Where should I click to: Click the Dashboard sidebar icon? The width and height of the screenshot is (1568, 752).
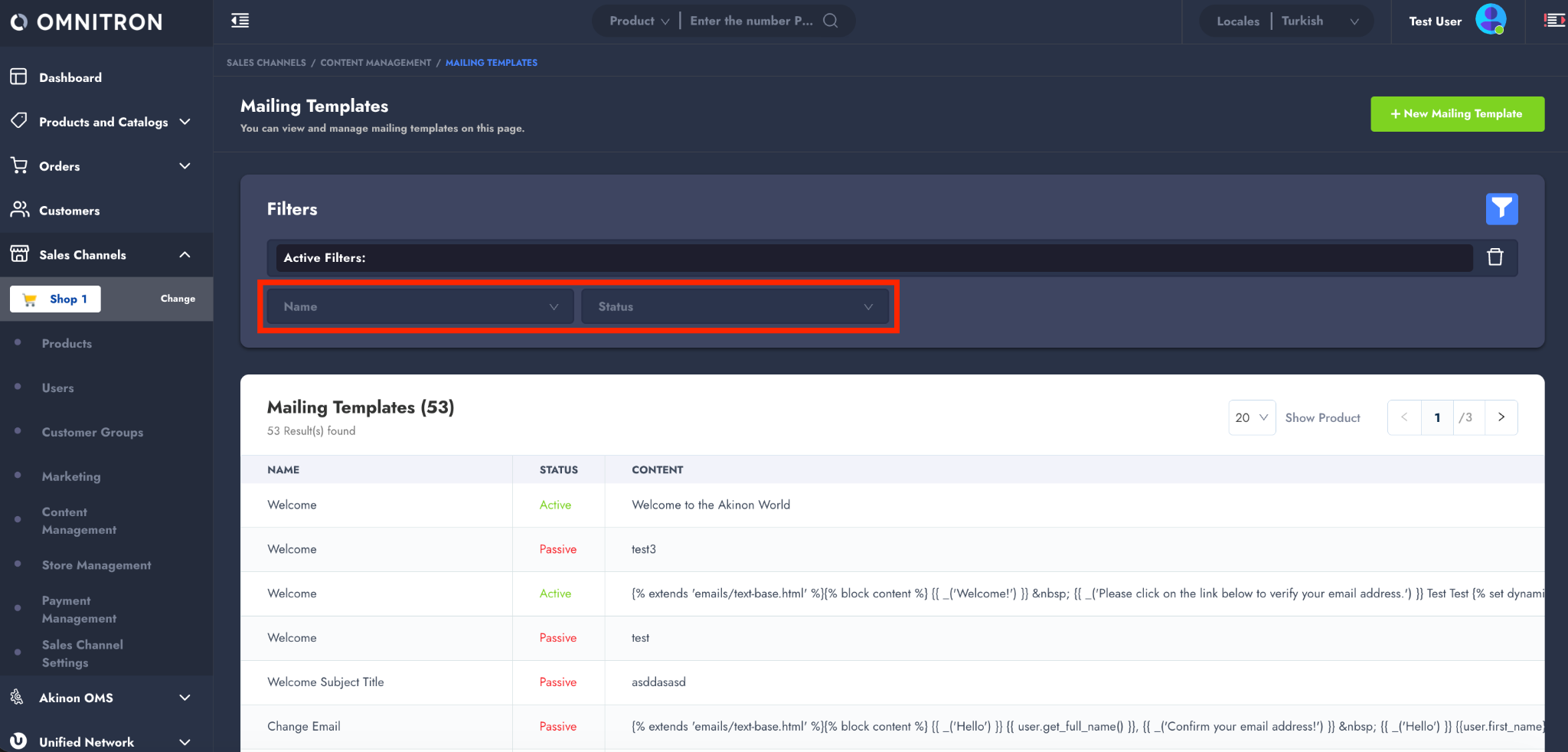point(18,77)
